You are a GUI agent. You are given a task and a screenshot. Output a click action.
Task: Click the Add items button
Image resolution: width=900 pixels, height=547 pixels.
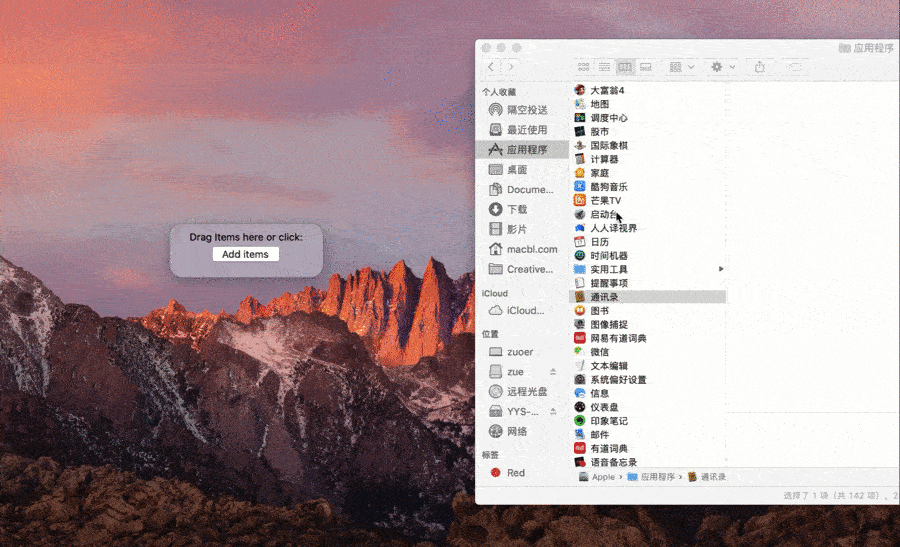246,254
